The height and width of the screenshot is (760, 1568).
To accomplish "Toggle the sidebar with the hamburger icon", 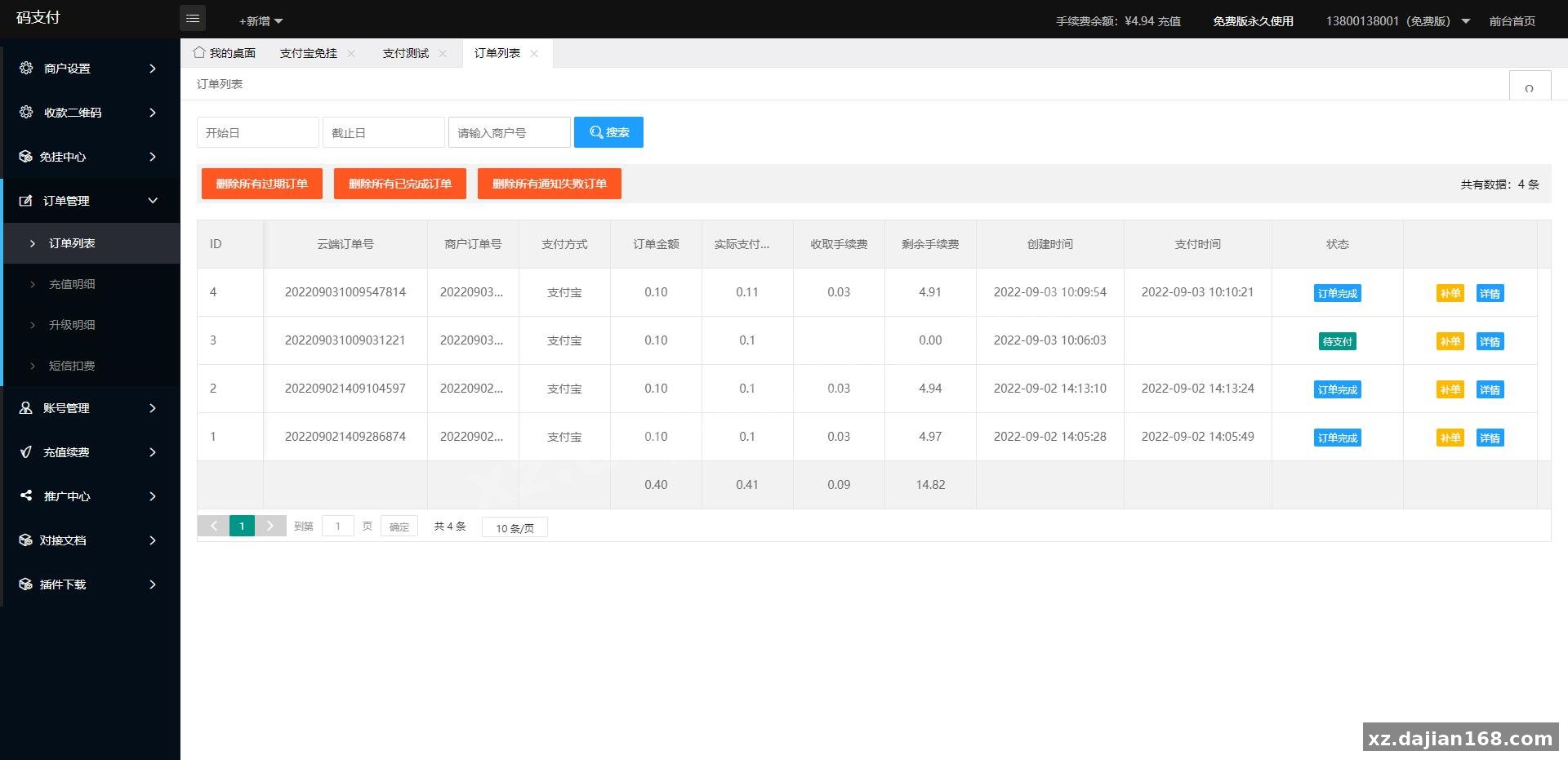I will pos(193,18).
